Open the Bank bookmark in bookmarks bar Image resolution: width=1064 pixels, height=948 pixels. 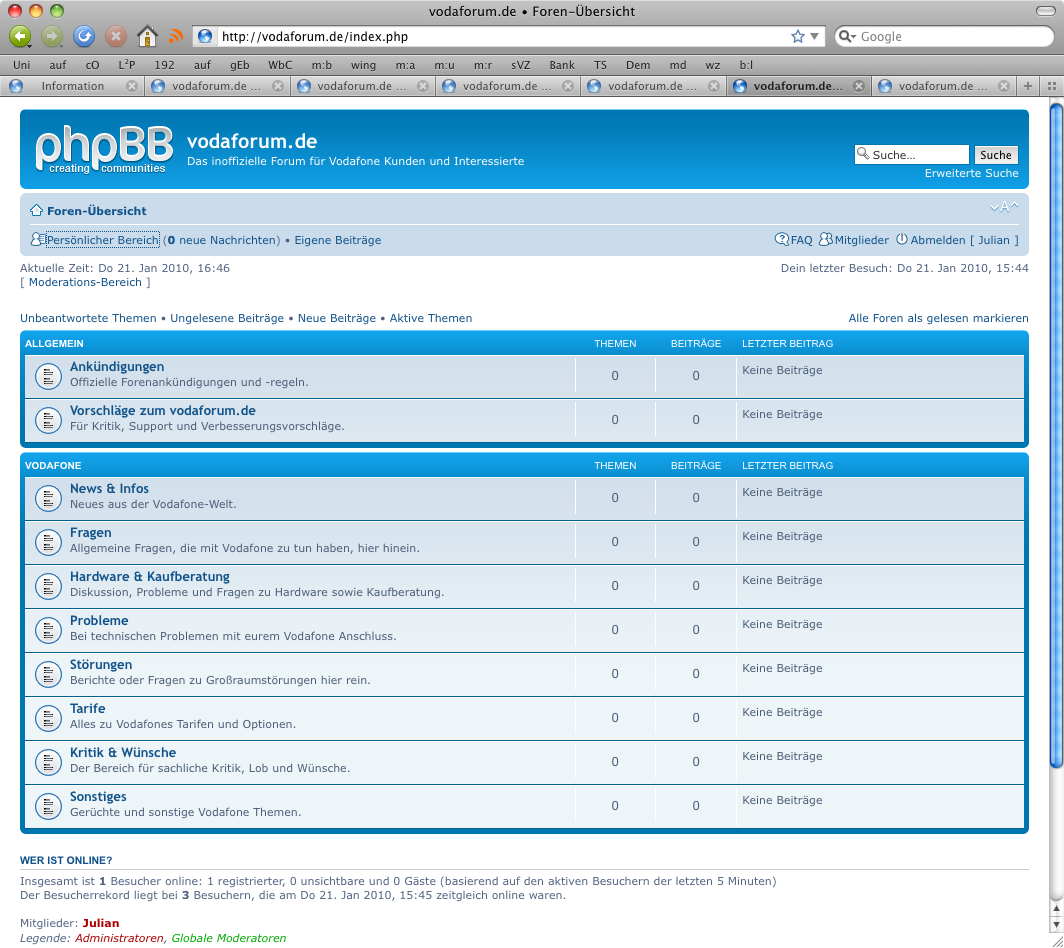(562, 64)
